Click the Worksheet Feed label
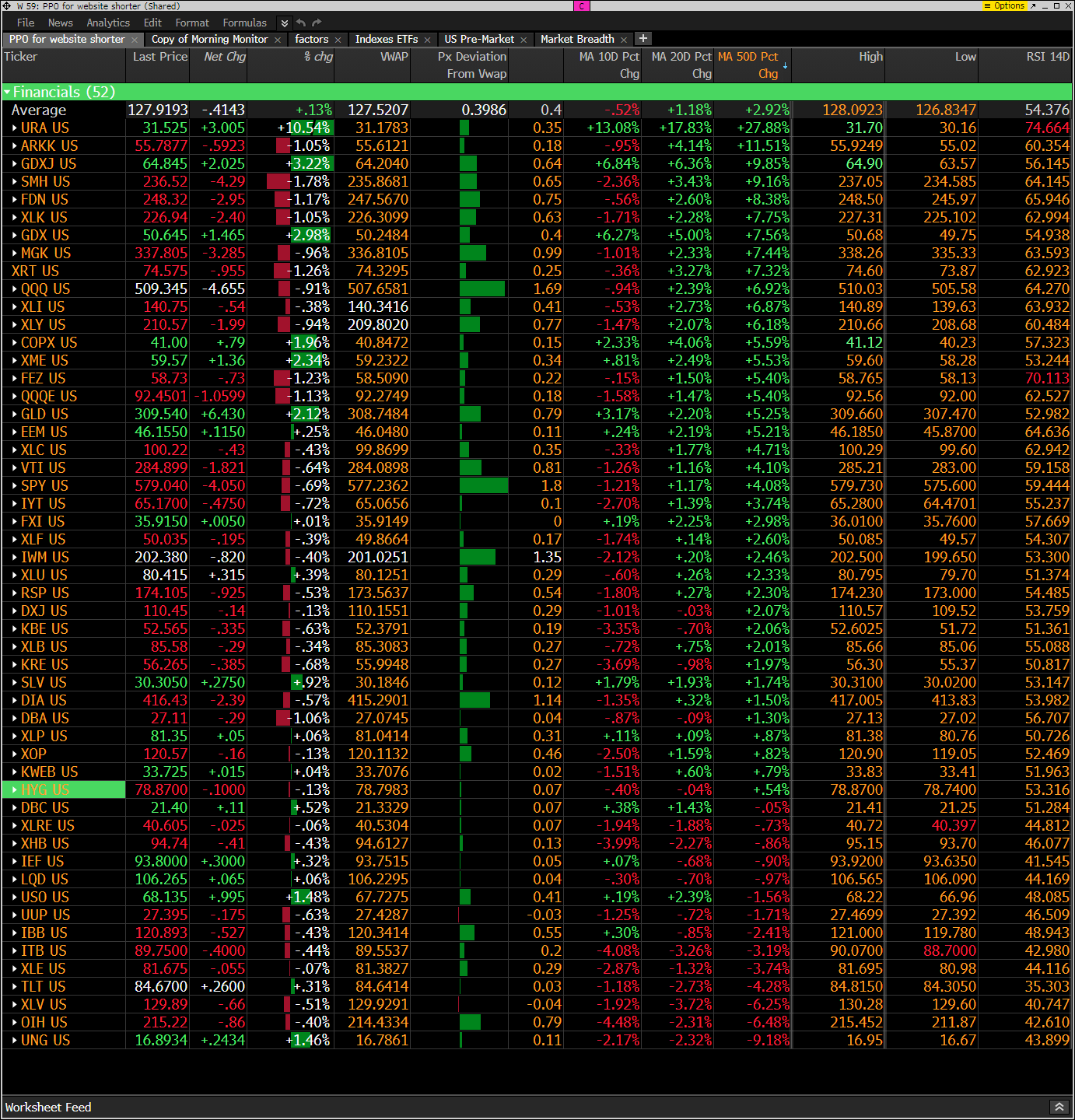The height and width of the screenshot is (1120, 1075). [x=48, y=1107]
